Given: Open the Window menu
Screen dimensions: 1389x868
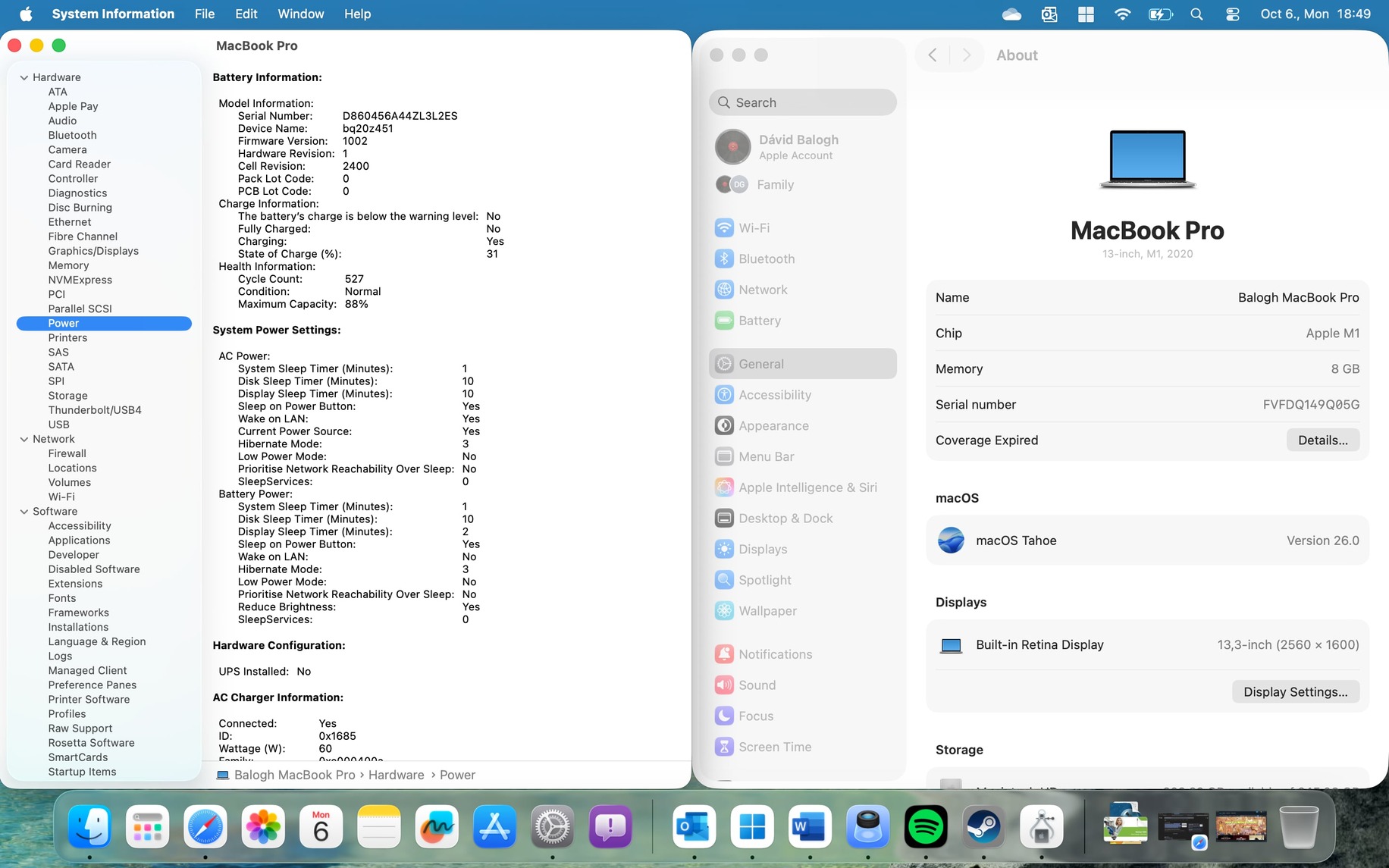Looking at the screenshot, I should click(301, 14).
